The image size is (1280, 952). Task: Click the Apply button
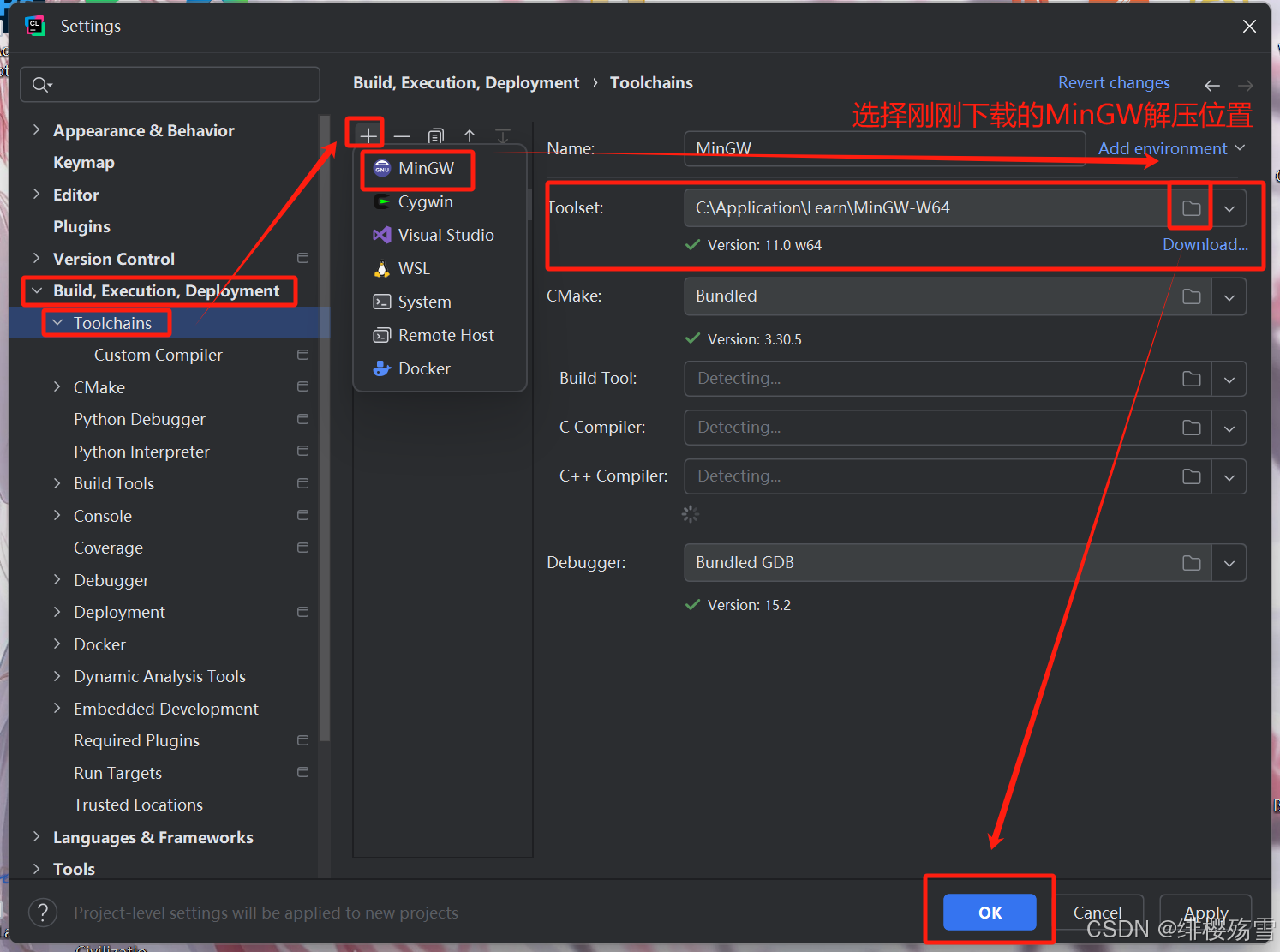point(1206,913)
